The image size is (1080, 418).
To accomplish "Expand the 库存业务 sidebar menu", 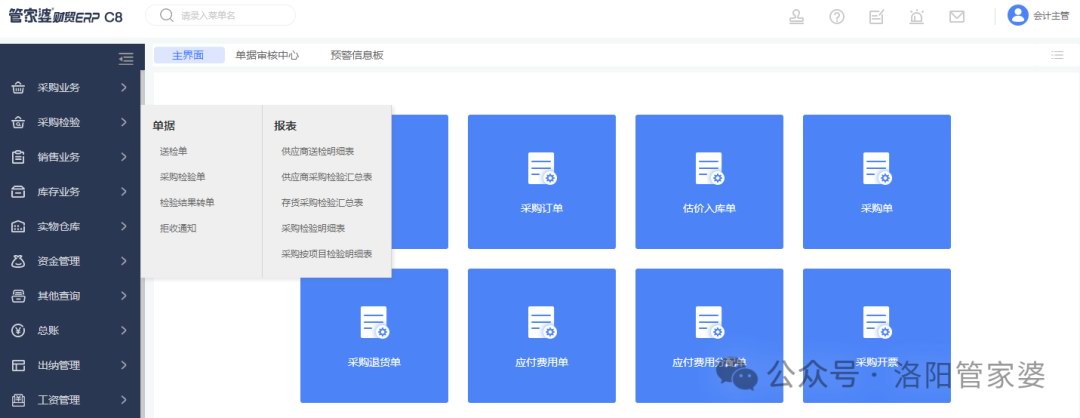I will click(x=70, y=192).
